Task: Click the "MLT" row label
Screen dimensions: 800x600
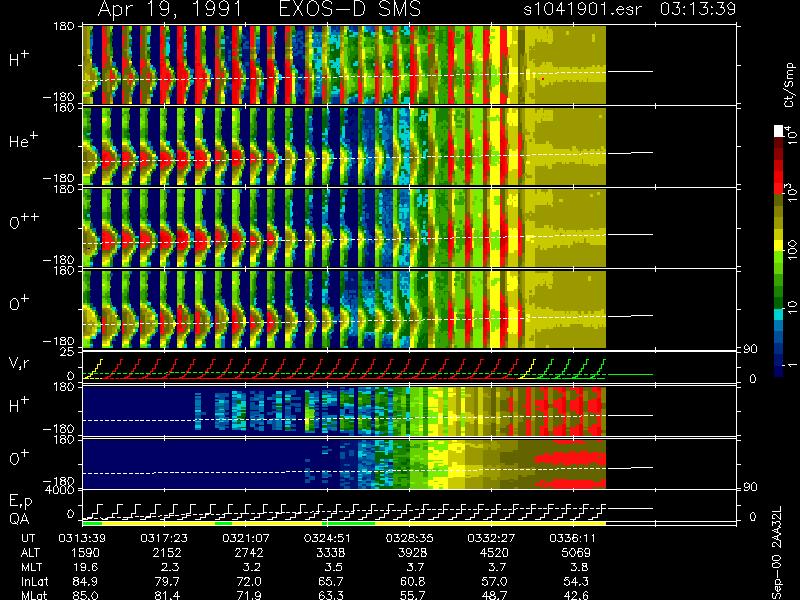Action: (31, 567)
